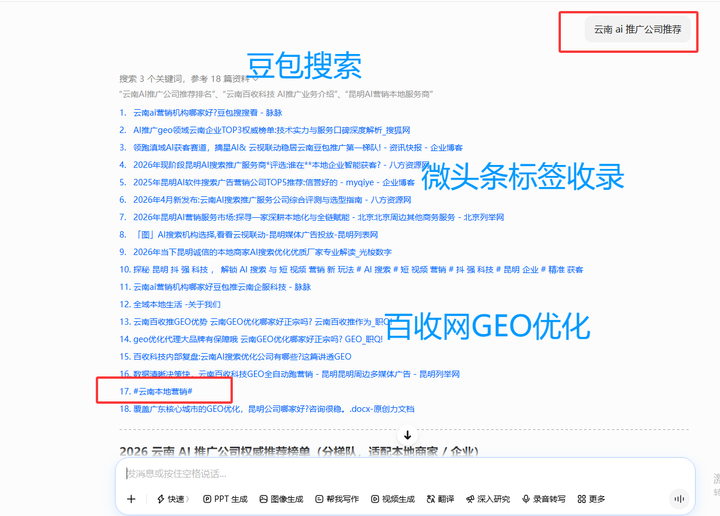Image resolution: width=720 pixels, height=516 pixels.
Task: Select the 图像生成 tool
Action: pyautogui.click(x=281, y=499)
